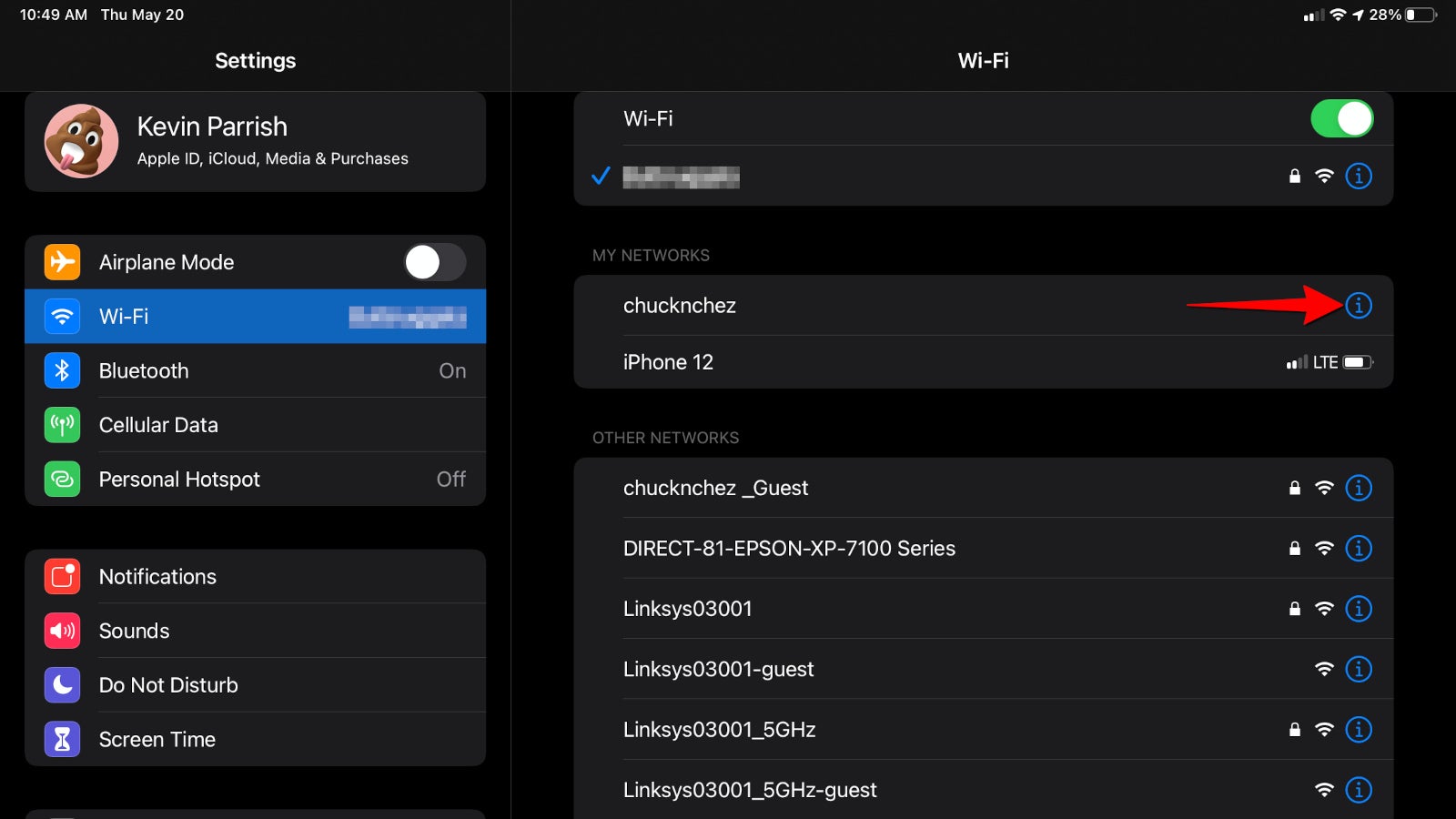
Task: Open info for Linksys03001-guest network
Action: [x=1359, y=669]
